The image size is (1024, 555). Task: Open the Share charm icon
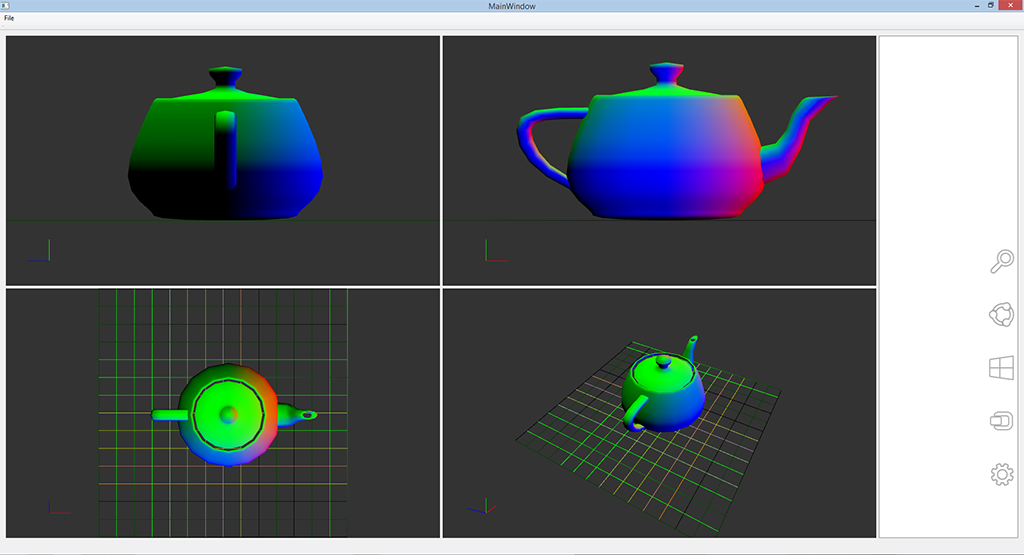pyautogui.click(x=1001, y=315)
